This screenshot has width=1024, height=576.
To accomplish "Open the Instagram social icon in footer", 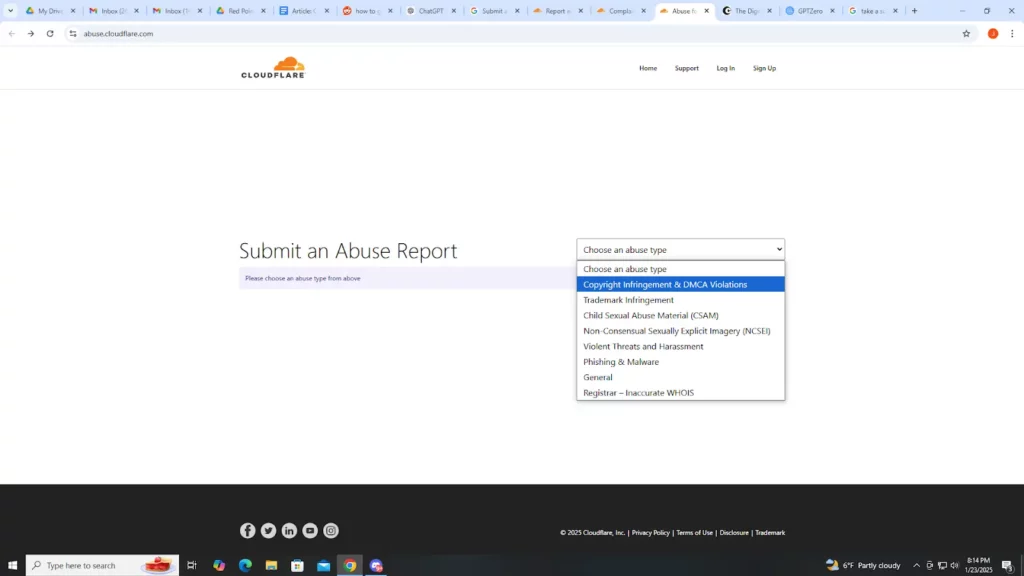I will (331, 531).
